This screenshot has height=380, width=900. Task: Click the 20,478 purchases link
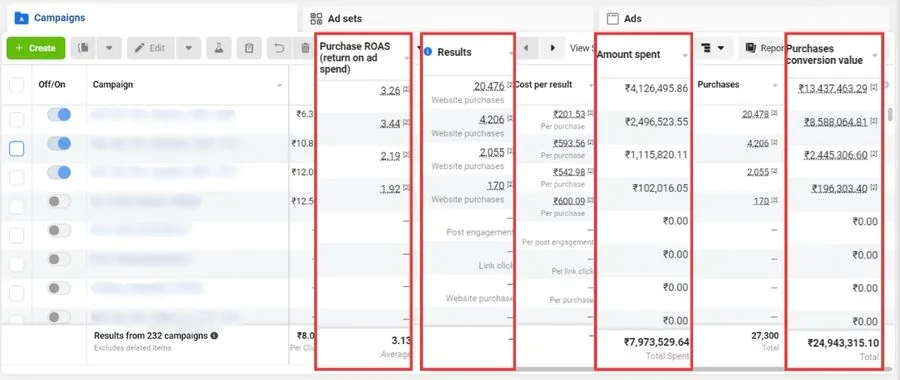tap(755, 114)
